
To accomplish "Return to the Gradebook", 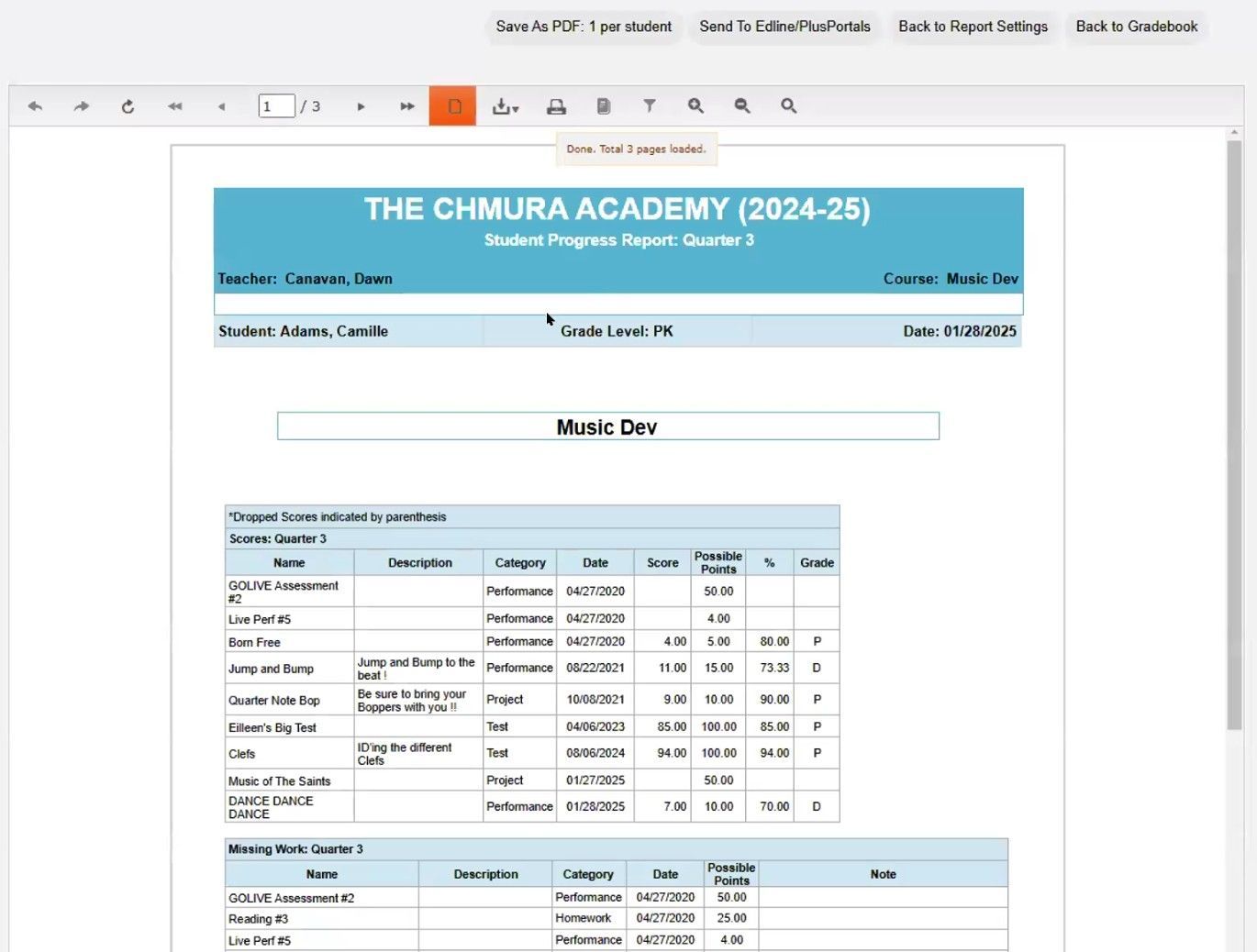I will pyautogui.click(x=1137, y=27).
